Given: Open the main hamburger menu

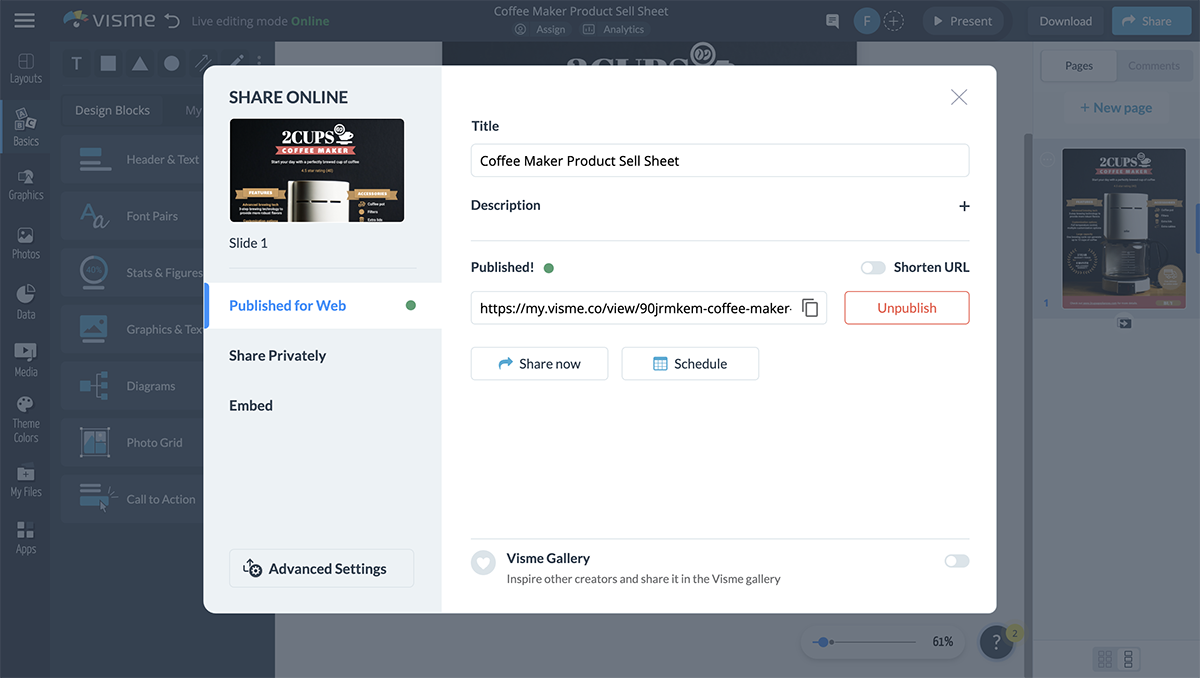Looking at the screenshot, I should [24, 20].
